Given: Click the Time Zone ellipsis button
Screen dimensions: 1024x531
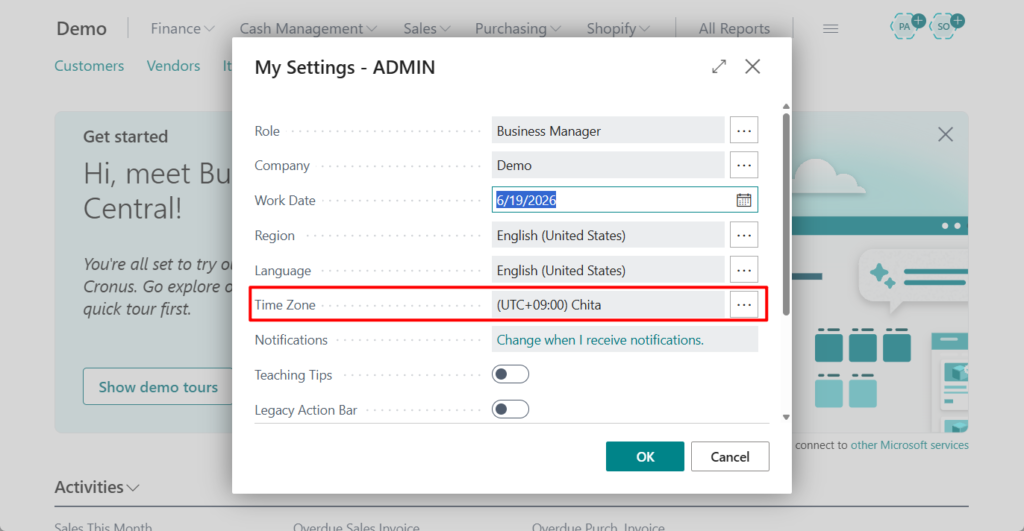Looking at the screenshot, I should click(x=743, y=305).
